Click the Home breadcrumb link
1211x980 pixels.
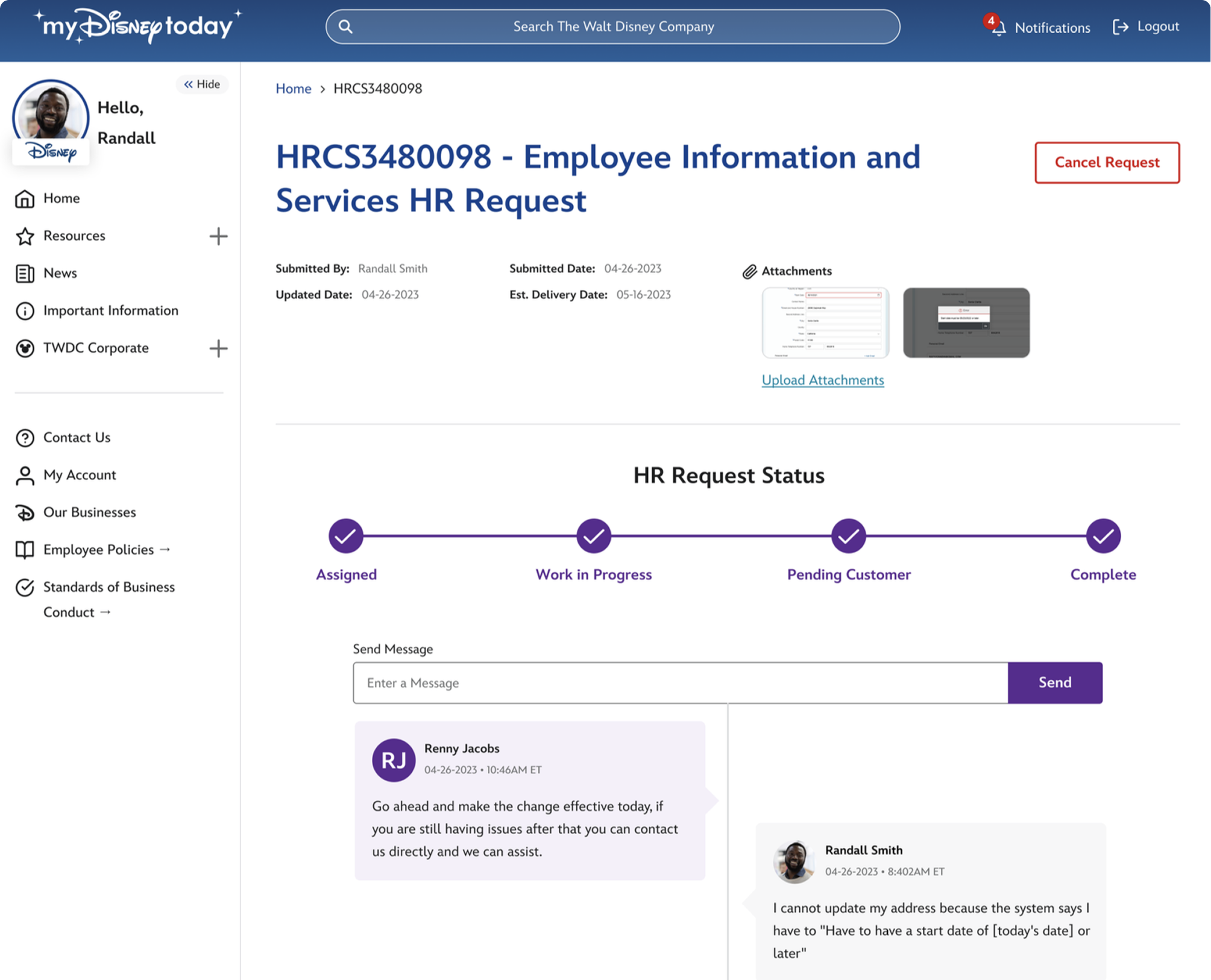click(x=293, y=89)
